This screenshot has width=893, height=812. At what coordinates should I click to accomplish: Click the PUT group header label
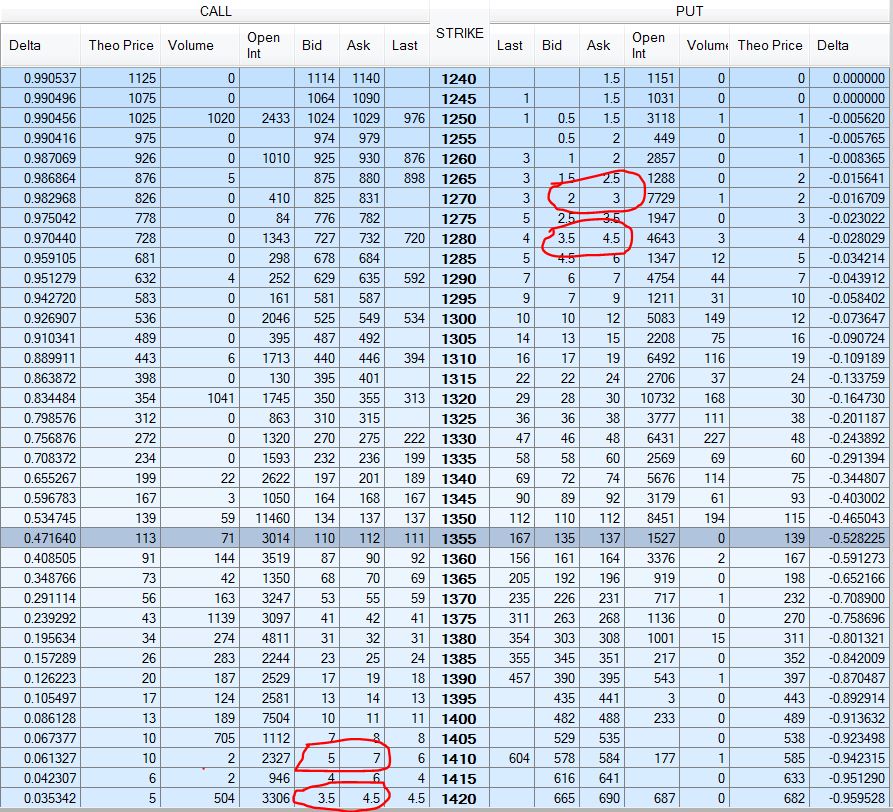click(x=689, y=11)
